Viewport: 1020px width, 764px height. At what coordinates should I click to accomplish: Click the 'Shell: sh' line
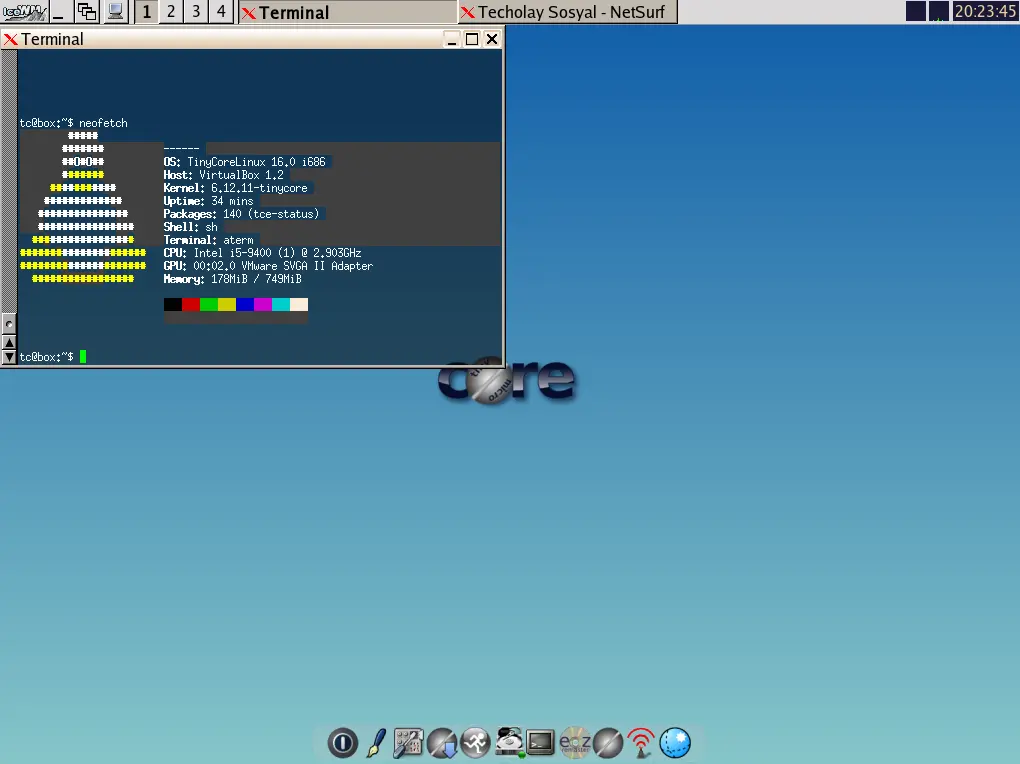(x=191, y=227)
